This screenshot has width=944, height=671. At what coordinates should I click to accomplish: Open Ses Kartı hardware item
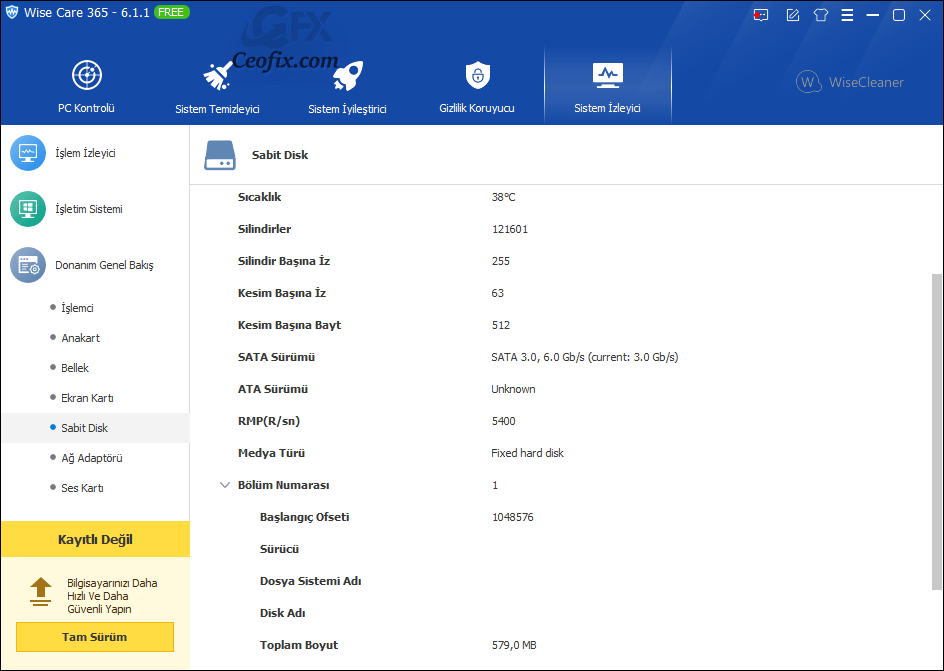click(x=82, y=488)
